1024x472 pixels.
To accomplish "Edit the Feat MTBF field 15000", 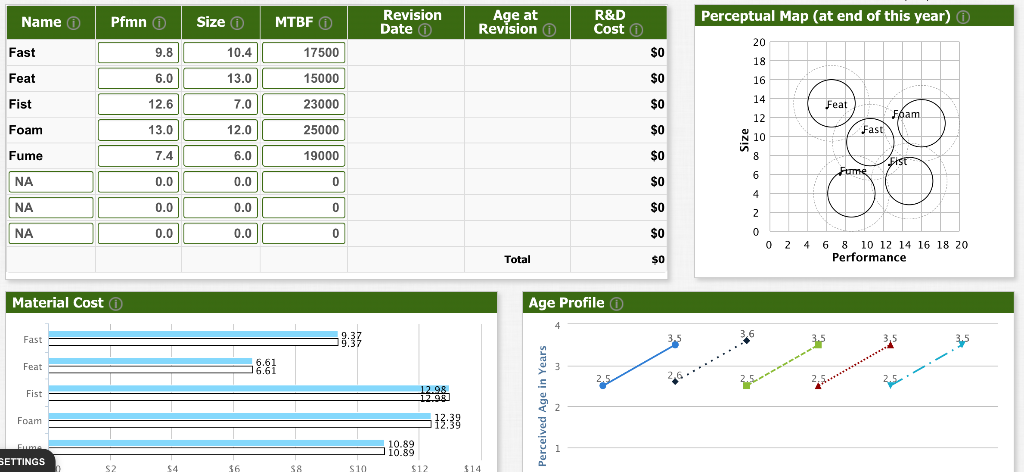I will (x=303, y=78).
